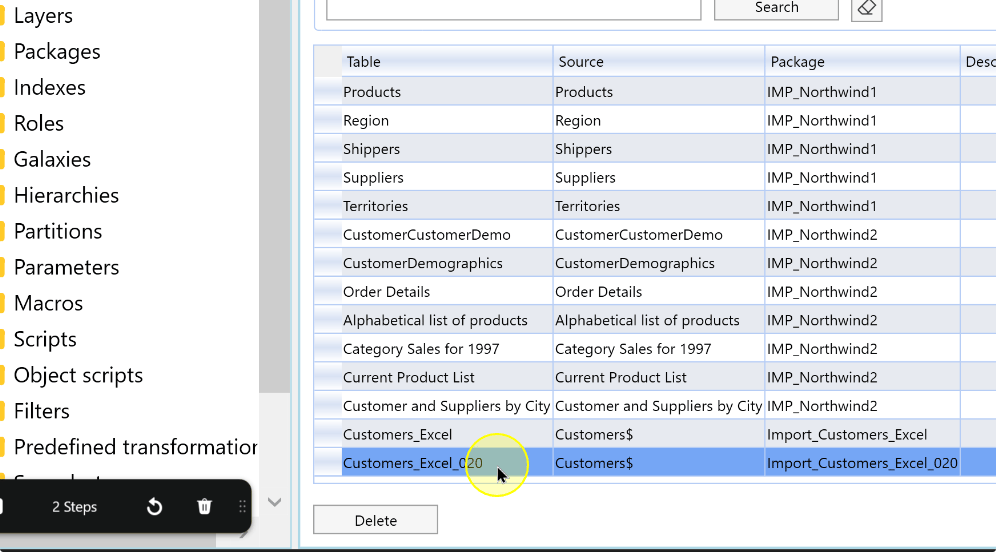Viewport: 996px width, 552px height.
Task: Click Import_Customers_Excel_020 package cell
Action: point(863,463)
